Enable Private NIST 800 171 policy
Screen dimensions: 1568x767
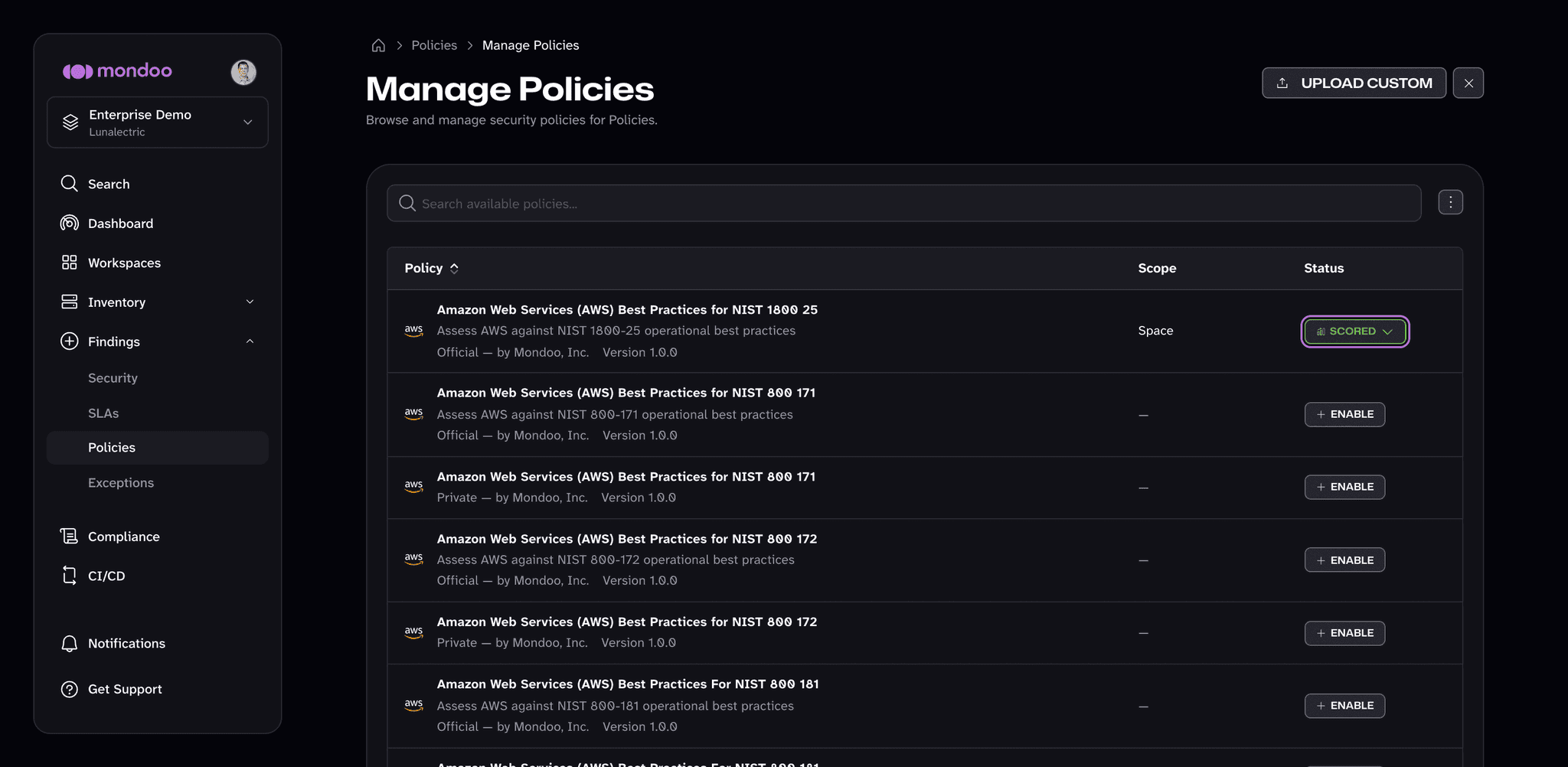1344,487
